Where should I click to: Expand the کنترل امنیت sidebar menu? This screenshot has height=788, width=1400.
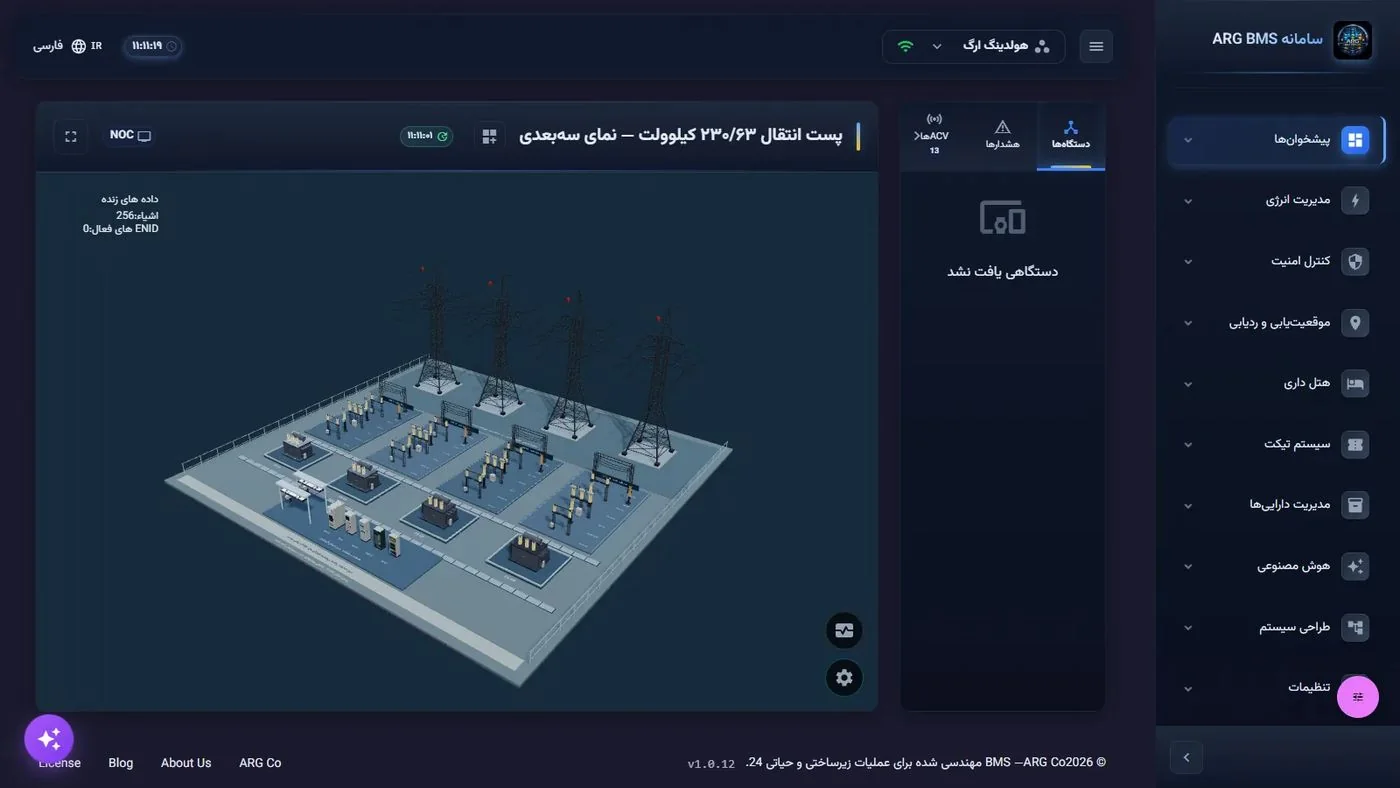pos(1277,261)
